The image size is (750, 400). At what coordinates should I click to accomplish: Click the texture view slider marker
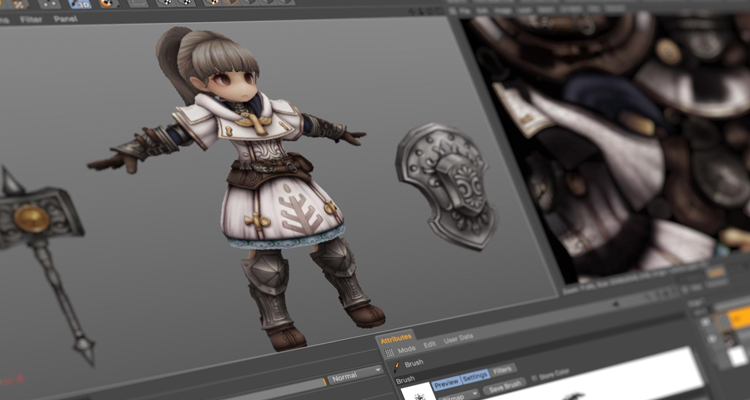pos(616,303)
